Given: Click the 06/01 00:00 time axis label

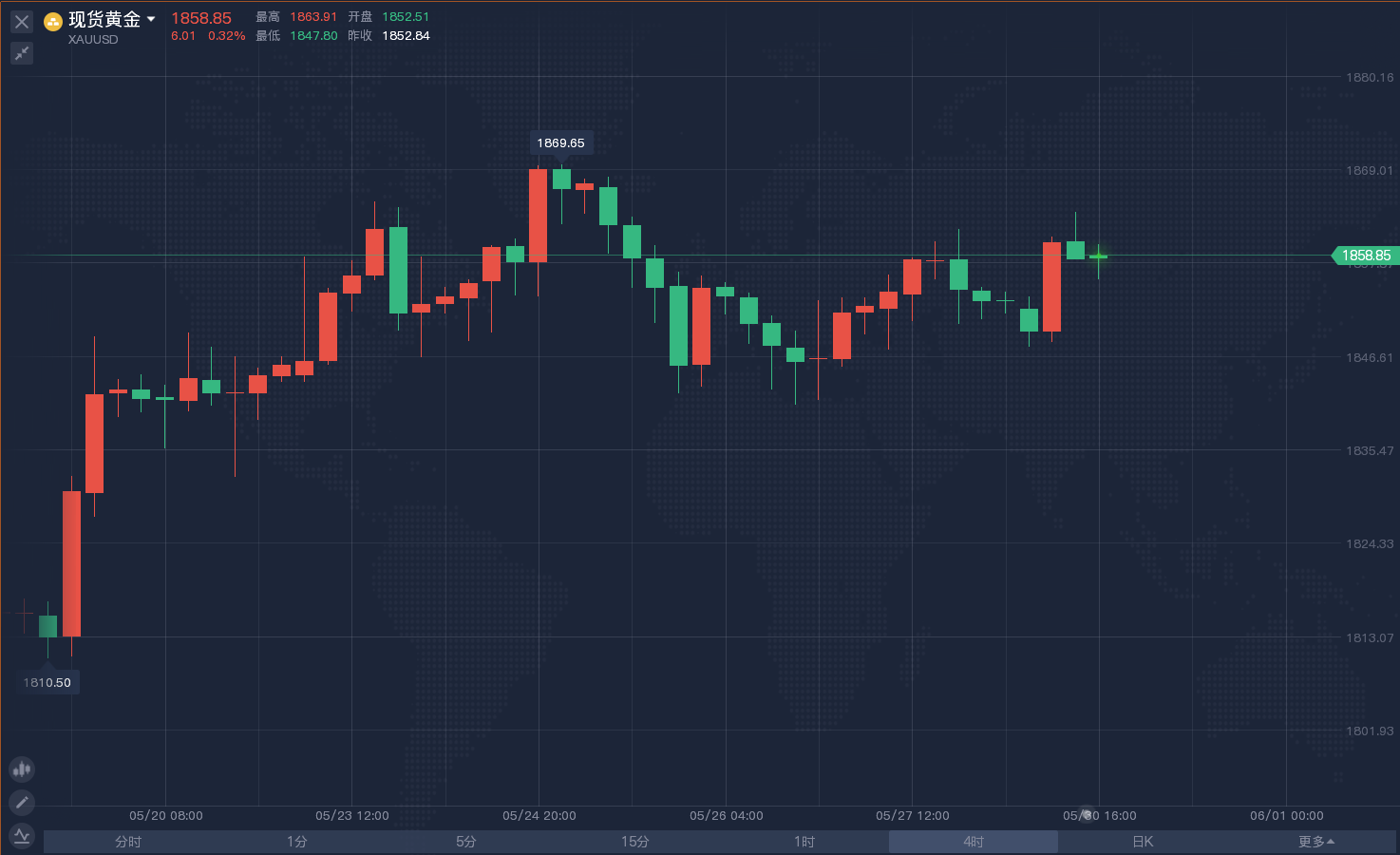Looking at the screenshot, I should [1287, 816].
